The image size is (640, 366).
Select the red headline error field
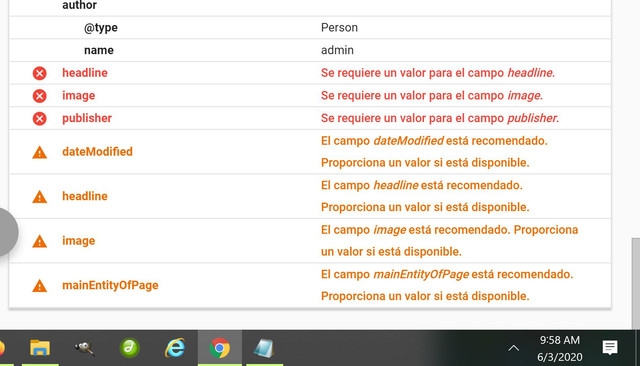point(85,73)
